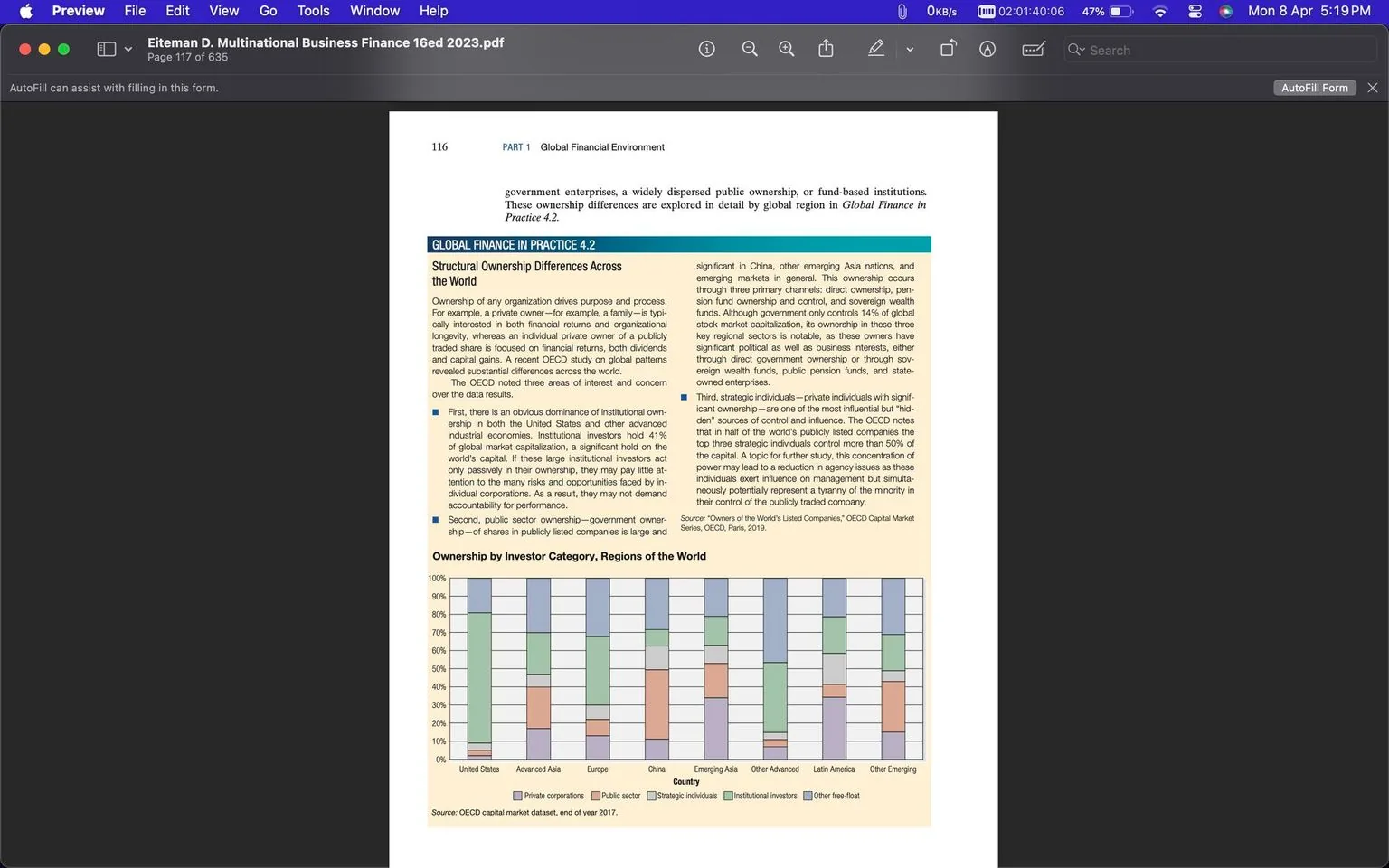Zoom in on the PDF page
Image resolution: width=1389 pixels, height=868 pixels.
click(x=786, y=49)
